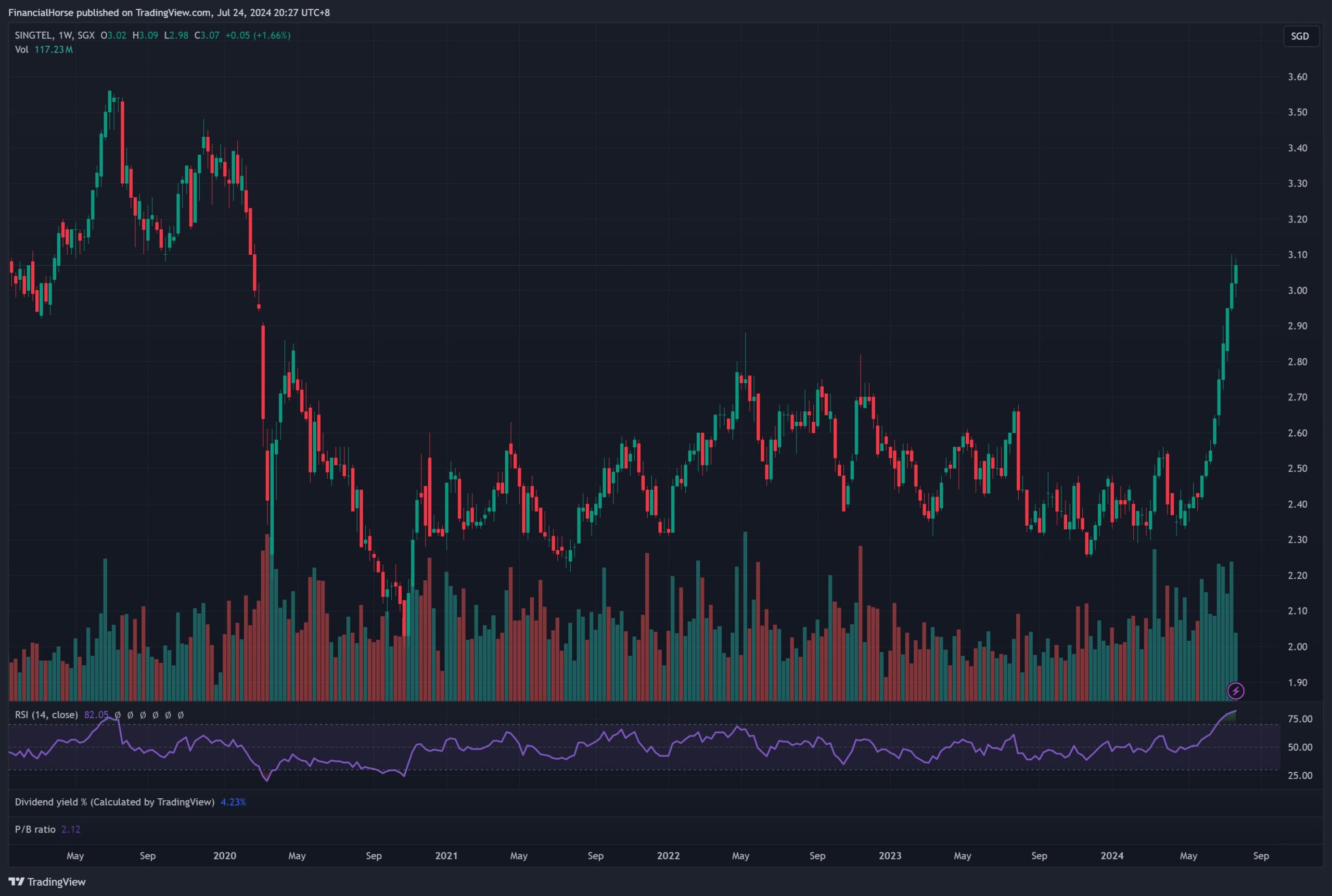1332x896 pixels.
Task: Click the 2.30 price axis label
Action: click(x=1297, y=540)
